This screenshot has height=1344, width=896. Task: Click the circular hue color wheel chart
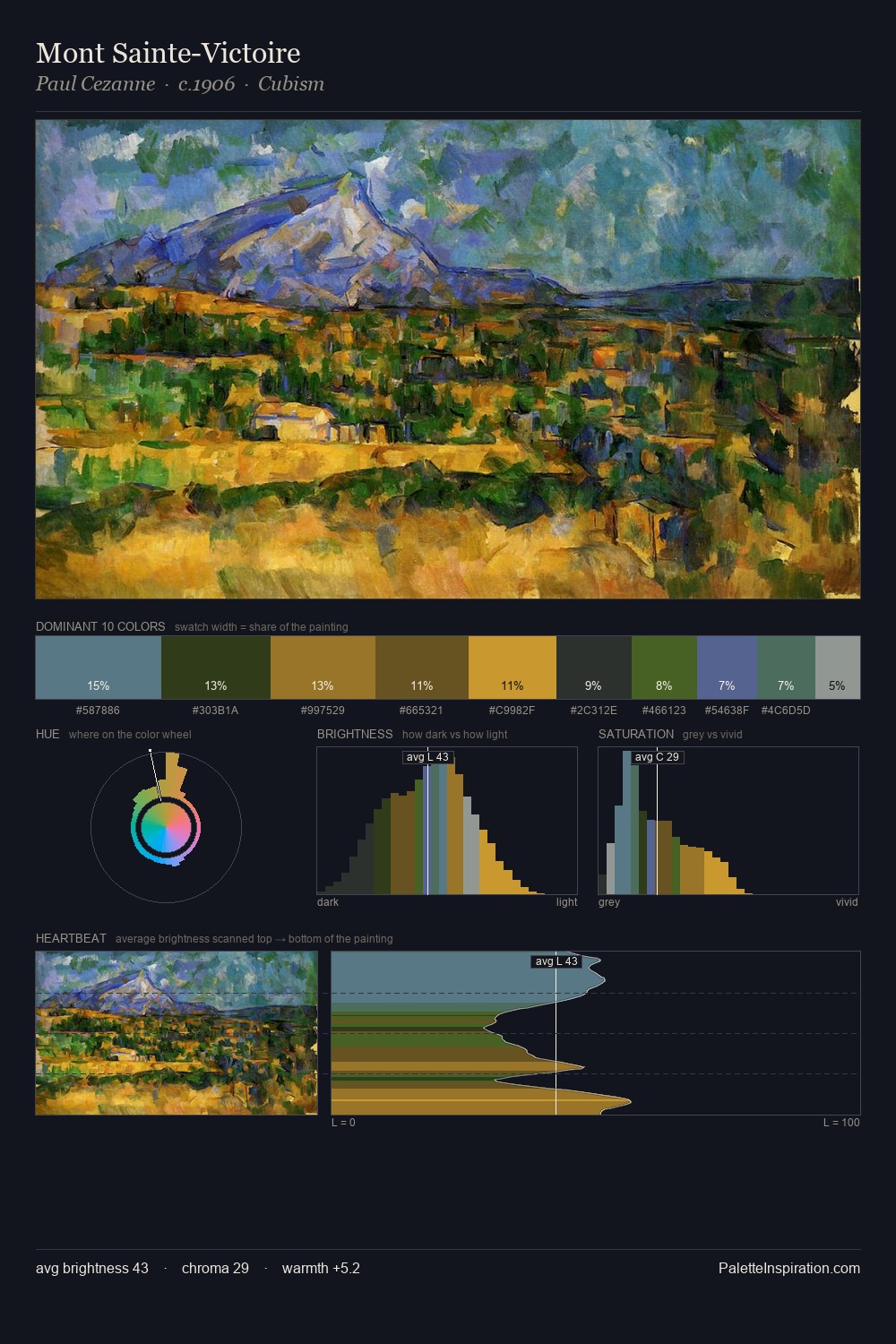tap(166, 828)
